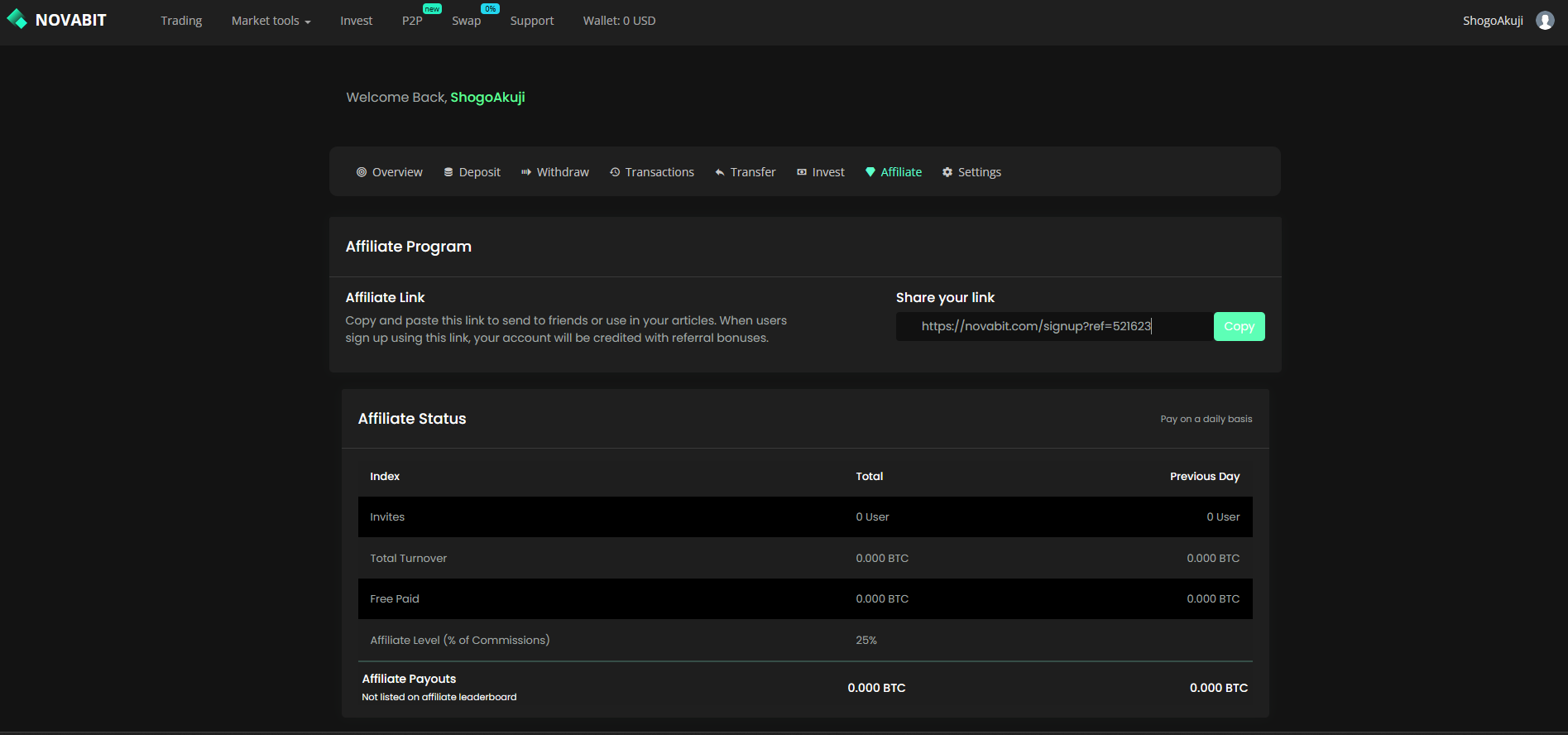
Task: Open the user profile avatar icon
Action: pos(1544,21)
